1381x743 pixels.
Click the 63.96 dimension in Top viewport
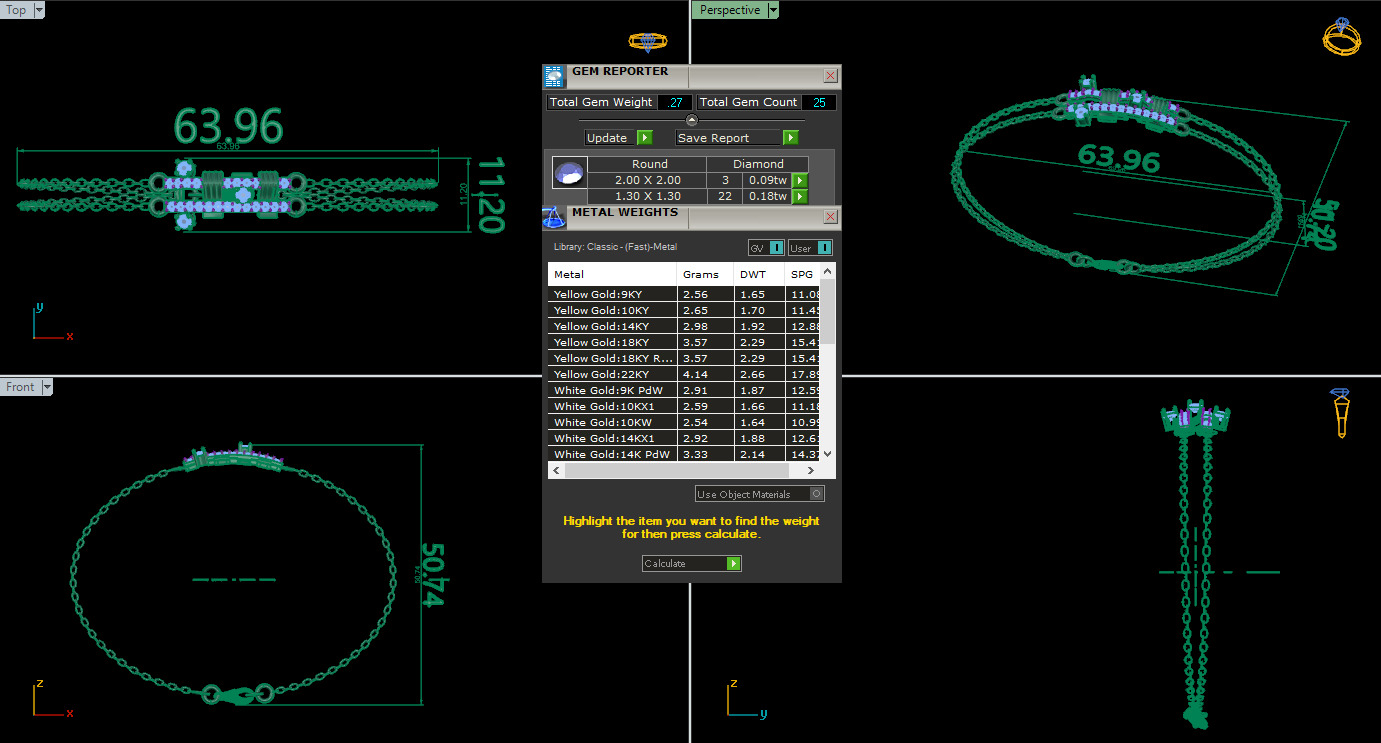(228, 126)
